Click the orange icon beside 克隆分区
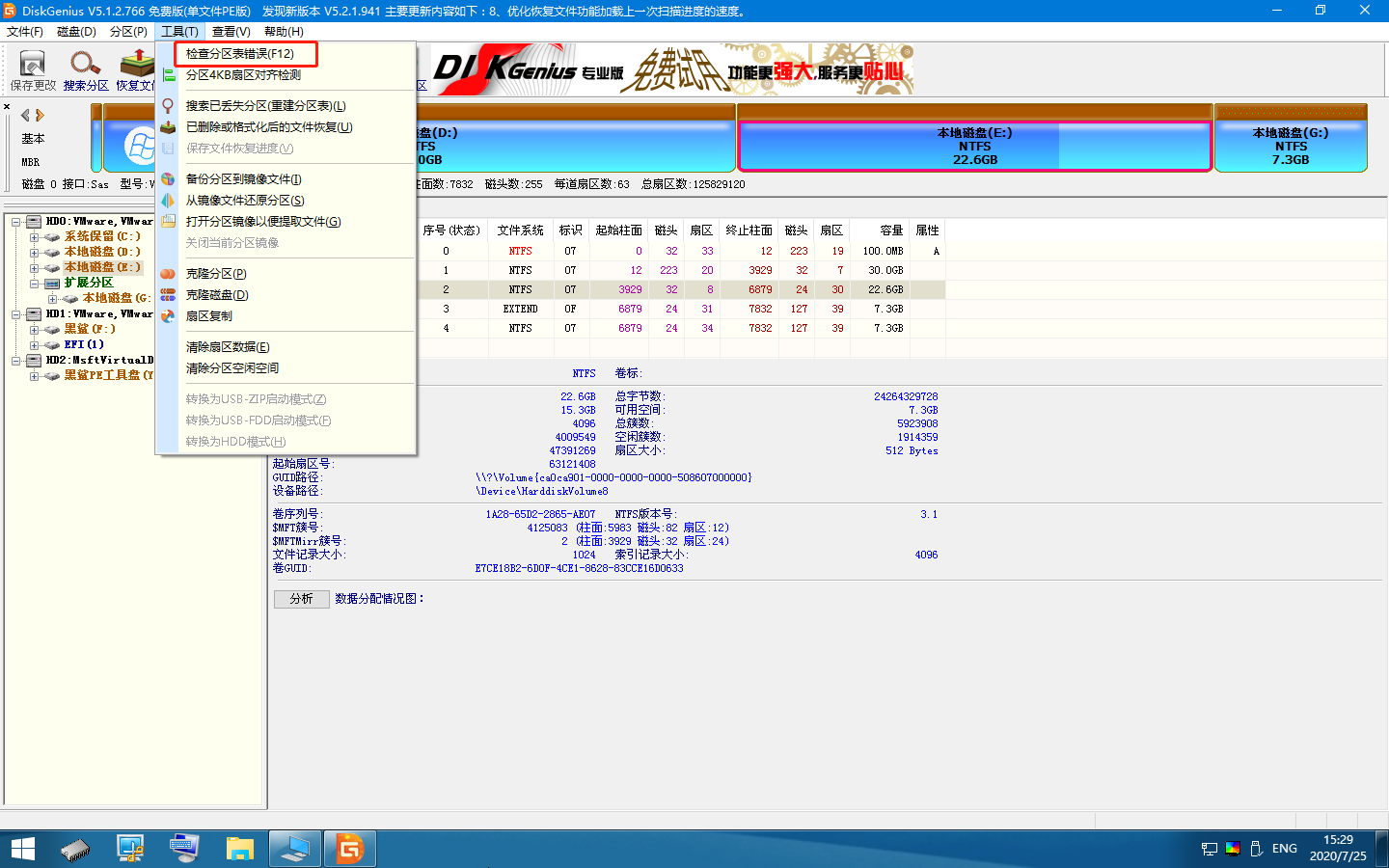Viewport: 1389px width, 868px height. click(169, 274)
